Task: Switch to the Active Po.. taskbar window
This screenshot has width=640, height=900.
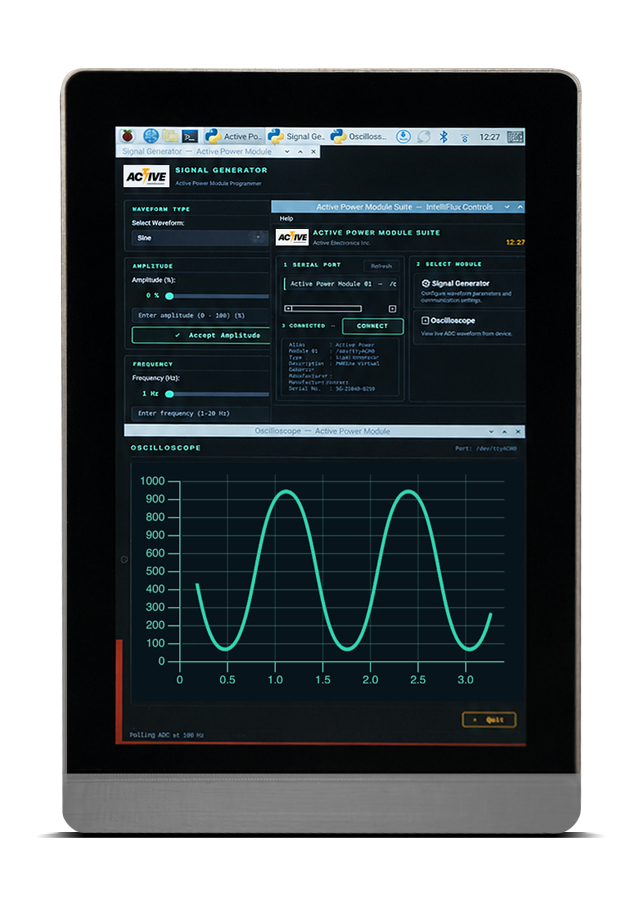Action: pyautogui.click(x=234, y=136)
